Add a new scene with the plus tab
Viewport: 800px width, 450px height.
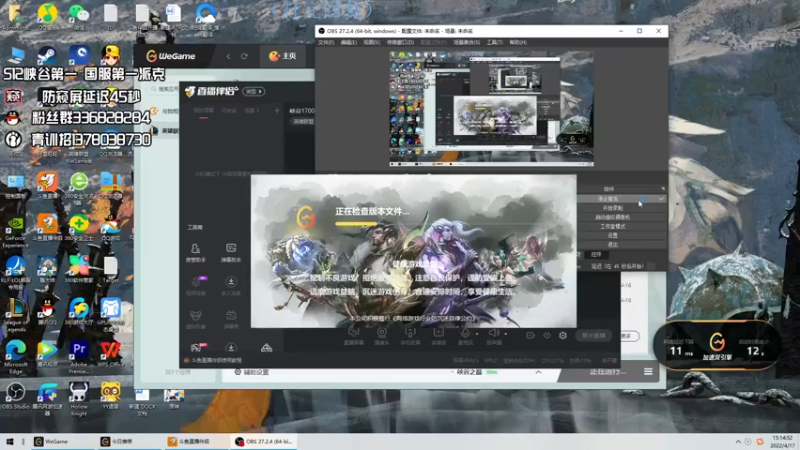[277, 110]
